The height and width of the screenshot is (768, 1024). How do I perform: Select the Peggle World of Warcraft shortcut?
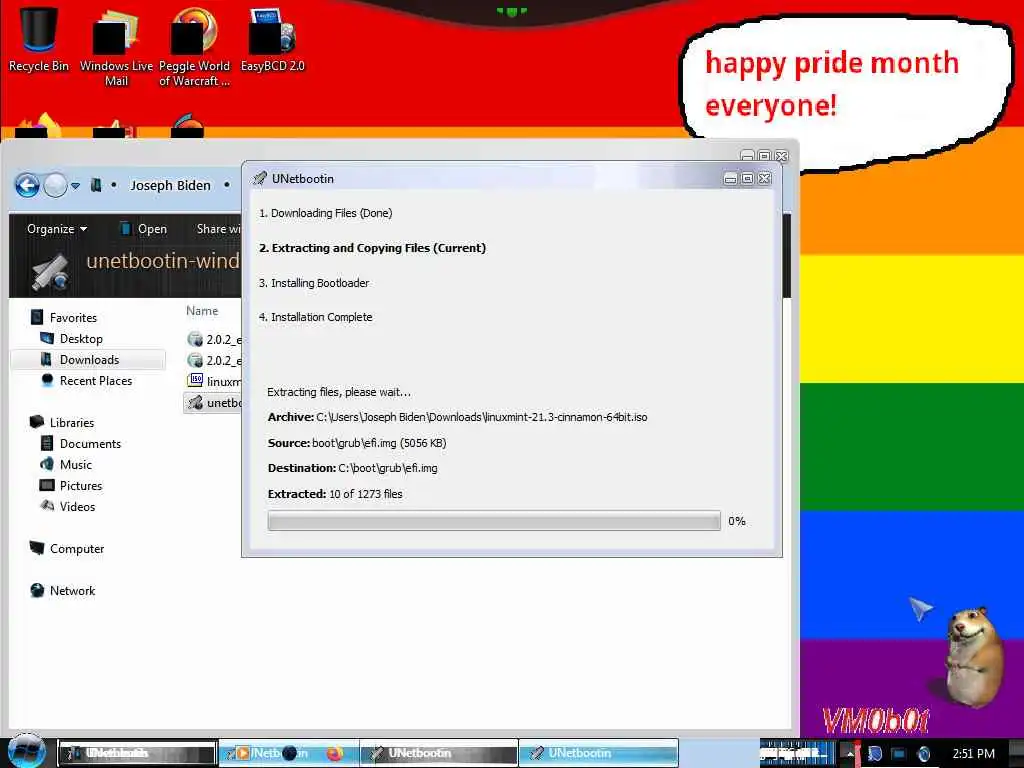click(194, 47)
